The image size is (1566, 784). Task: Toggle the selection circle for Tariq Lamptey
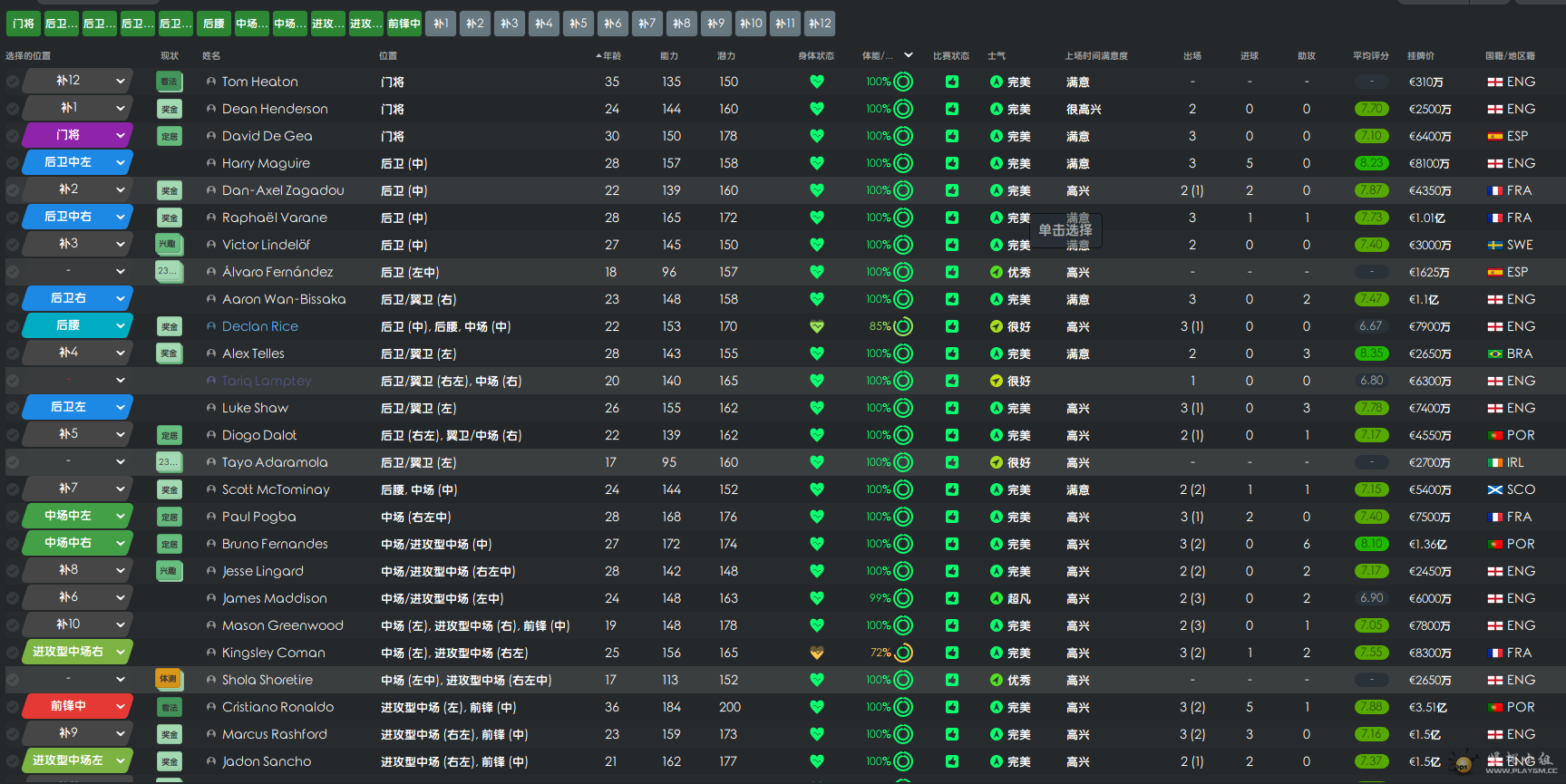(13, 381)
